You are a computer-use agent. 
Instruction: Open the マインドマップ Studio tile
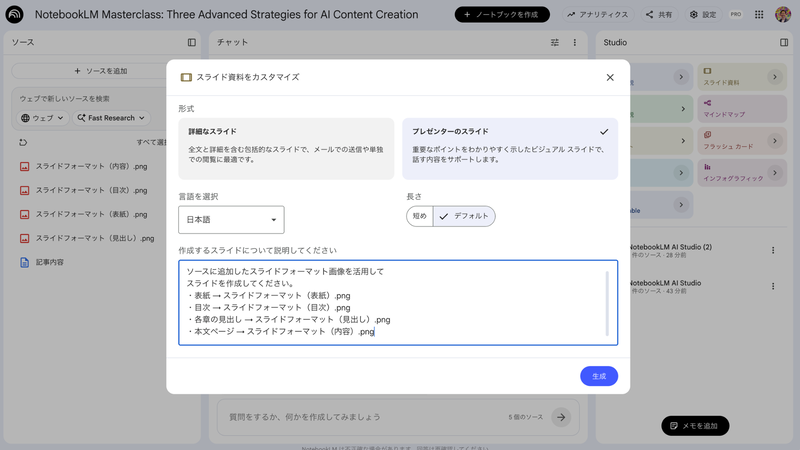tap(742, 109)
